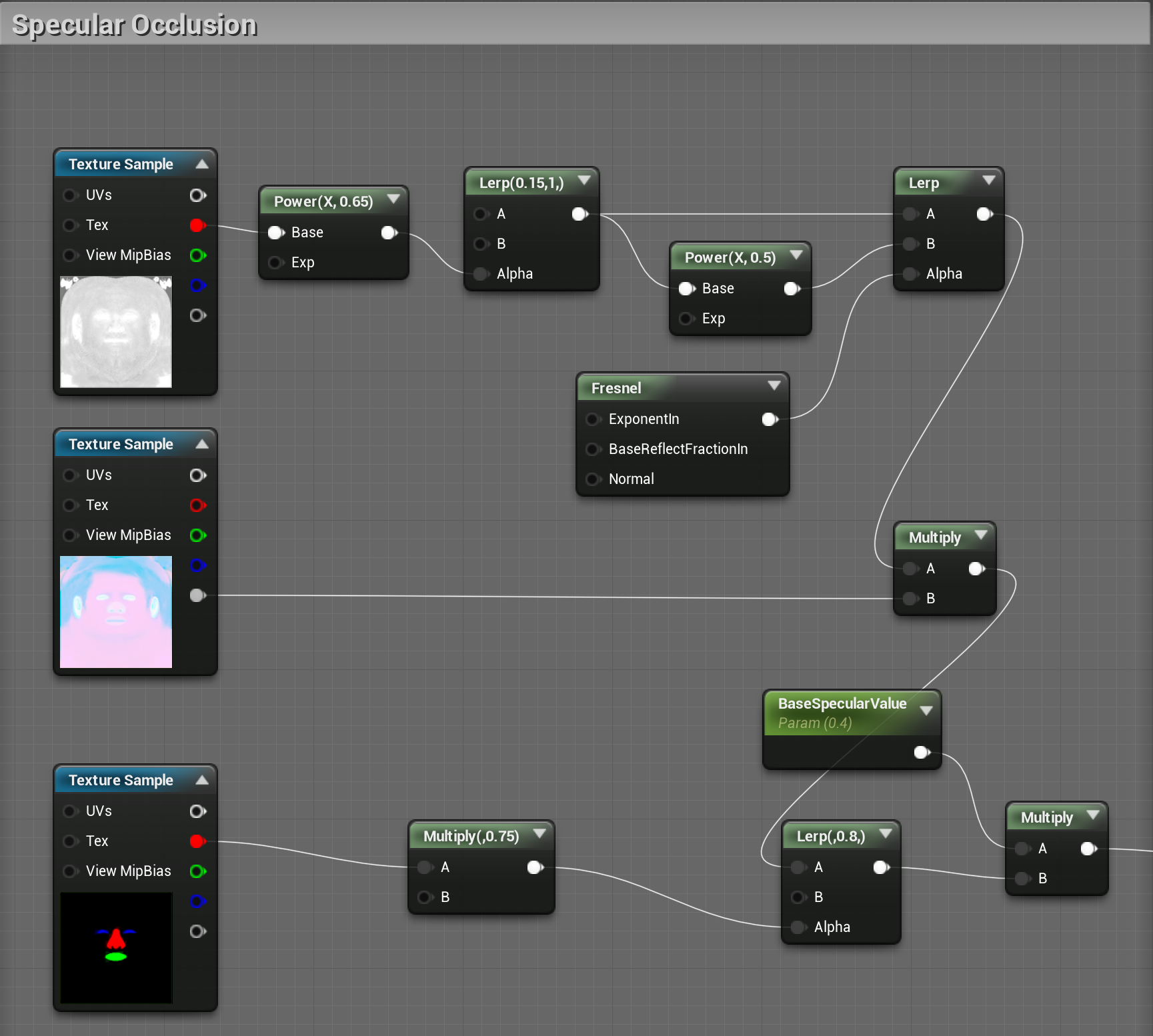Viewport: 1153px width, 1036px height.
Task: Select the Lerp(0.15,1,) node header
Action: click(x=531, y=182)
